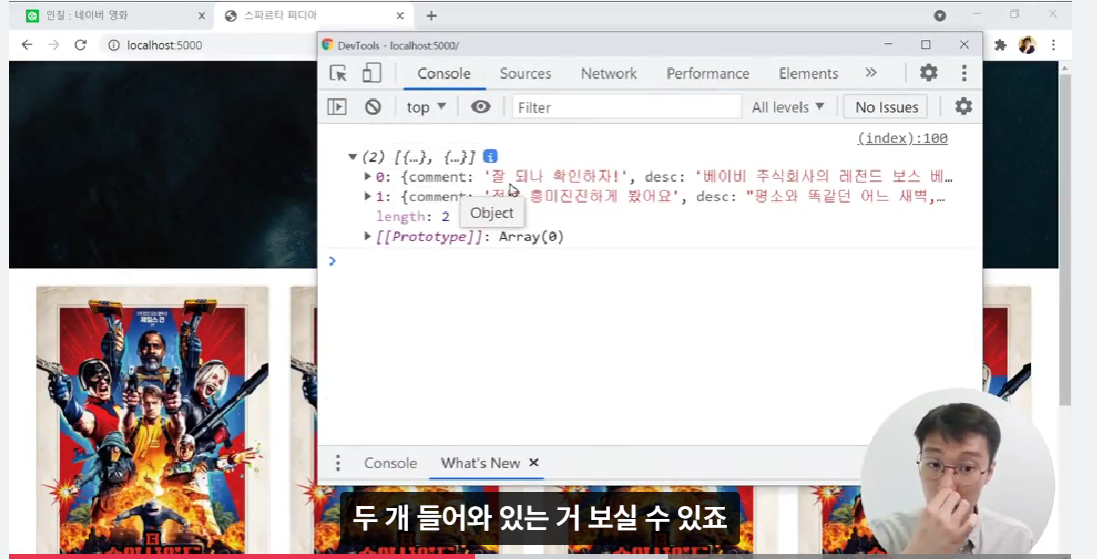This screenshot has width=1097, height=559.
Task: Focus the console Filter field
Action: 626,107
